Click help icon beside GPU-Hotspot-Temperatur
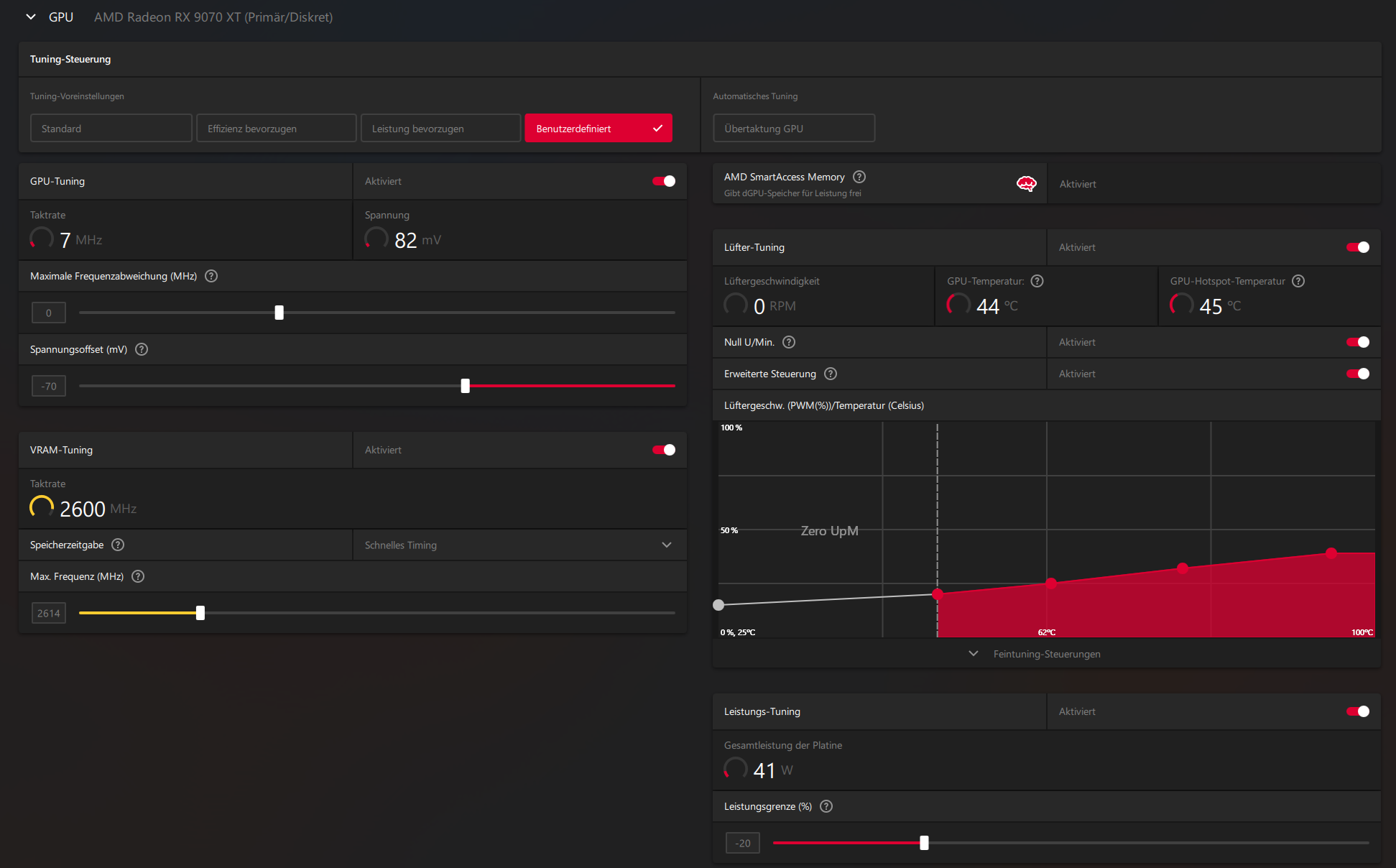This screenshot has width=1396, height=868. [1298, 281]
